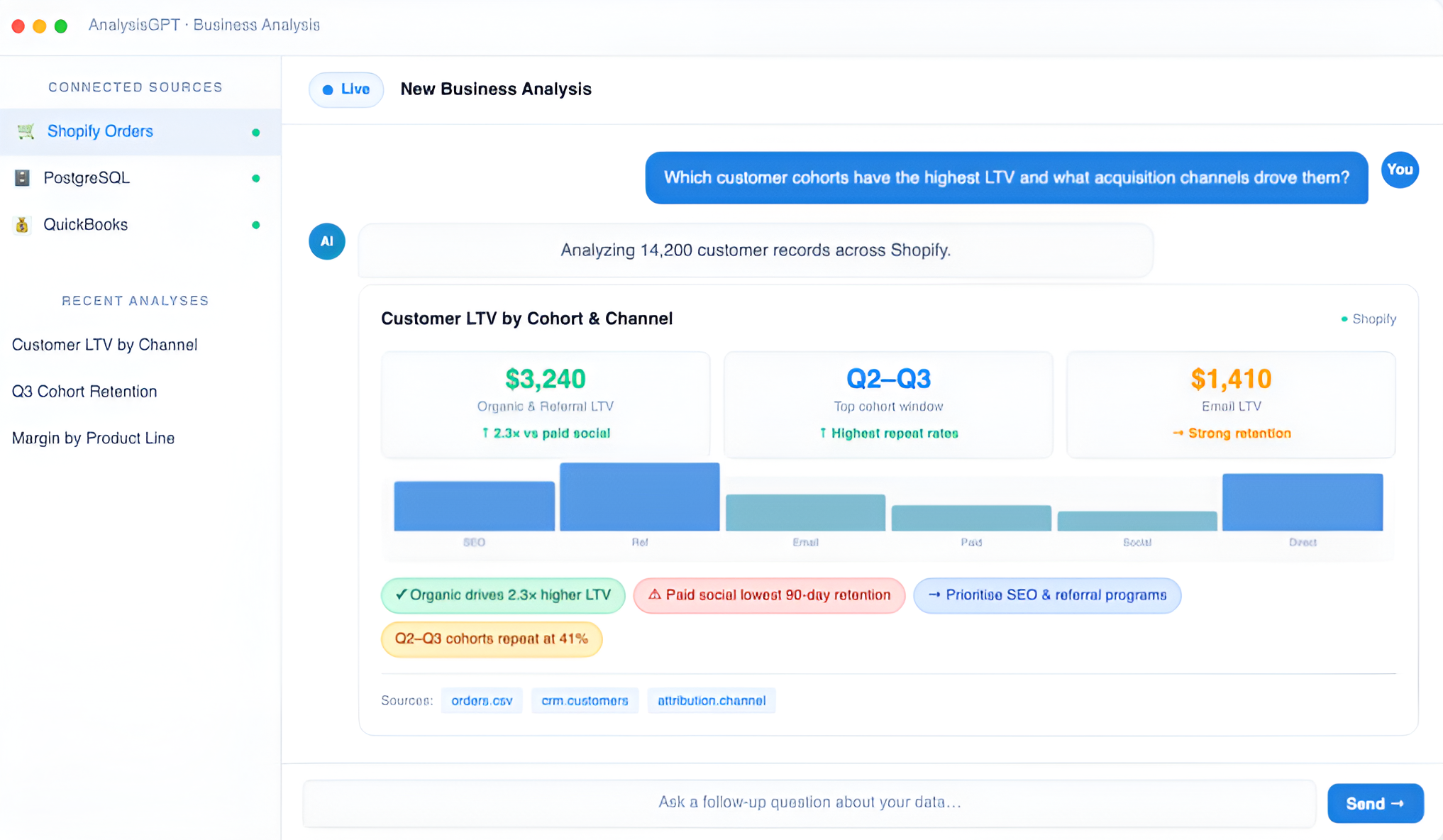Screen dimensions: 1443x840
Task: Toggle the Shopify Orders connection status dot
Action: coord(255,132)
